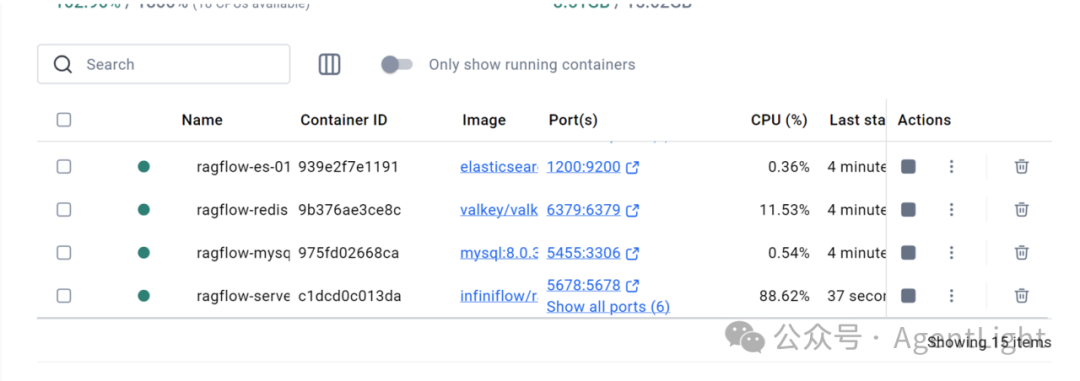Open the 5455:3306 port link
Image resolution: width=1080 pixels, height=381 pixels.
click(583, 253)
